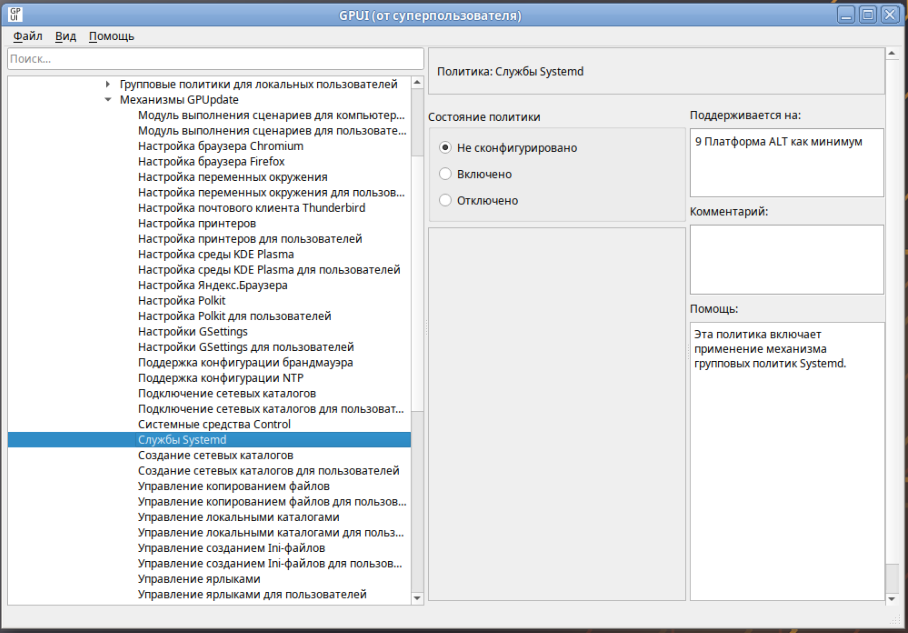This screenshot has height=633, width=908.
Task: Select Управление созданием Ini-файлов
Action: (x=232, y=548)
